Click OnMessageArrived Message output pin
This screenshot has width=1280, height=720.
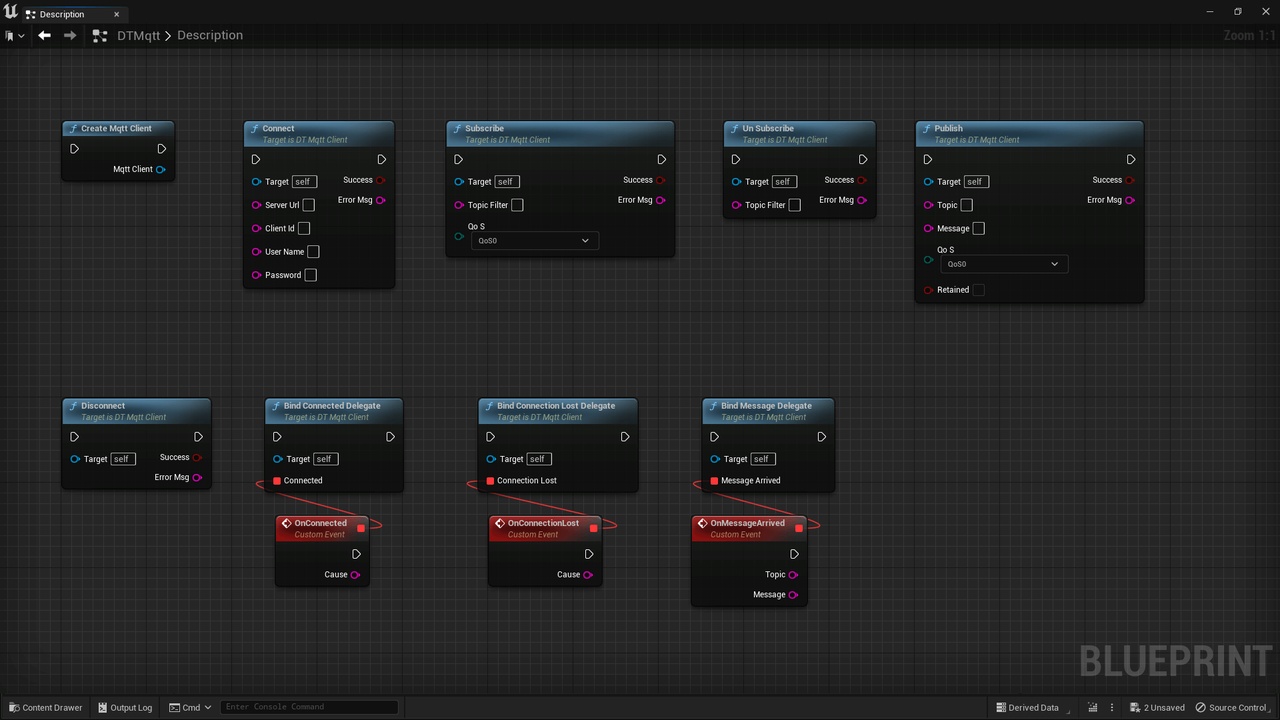[793, 595]
